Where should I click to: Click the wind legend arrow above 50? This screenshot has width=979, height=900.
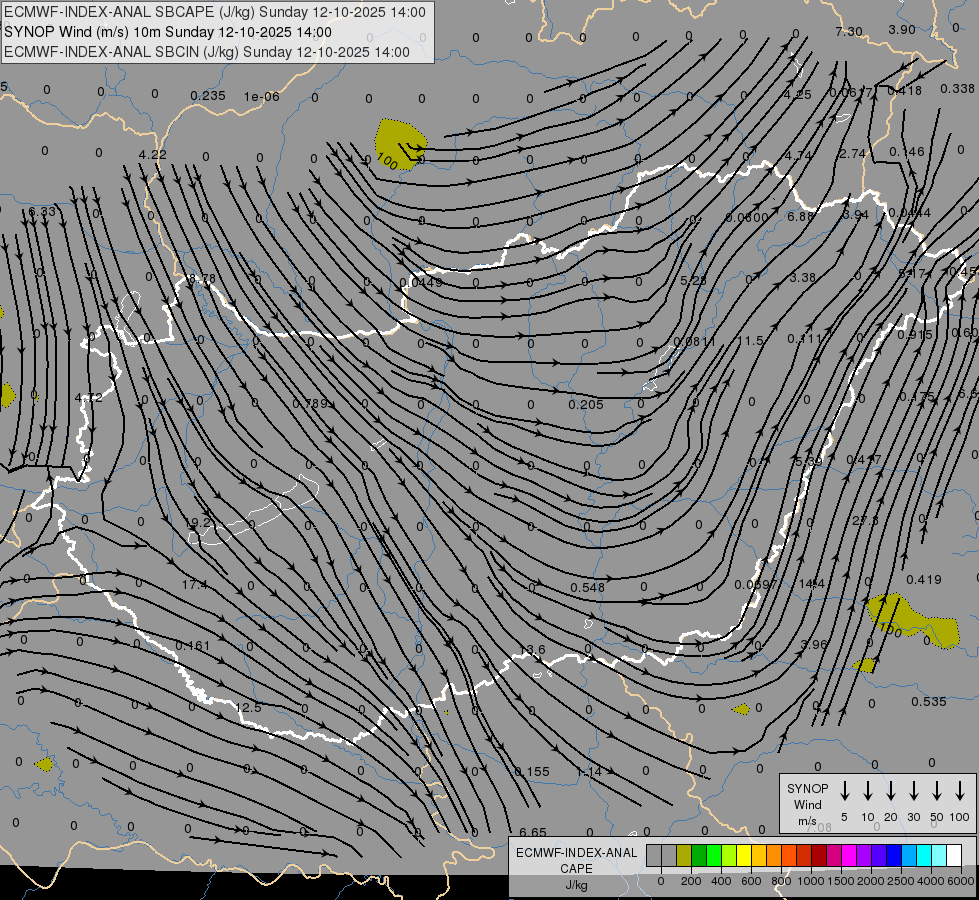pyautogui.click(x=937, y=791)
